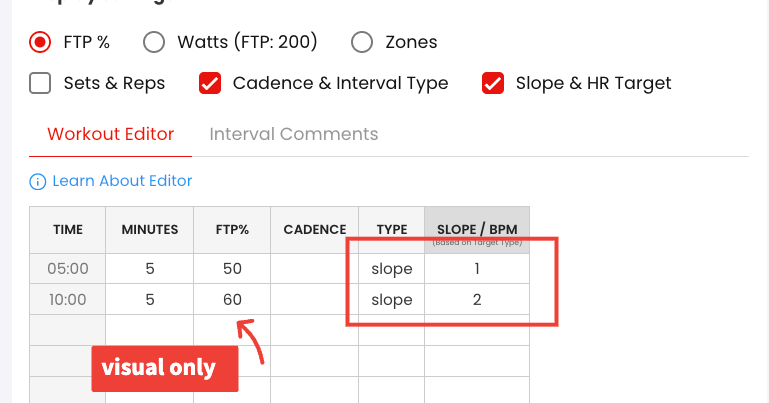Select the Watts (FTP: 200) radio option
Viewport: 769px width, 403px height.
click(x=154, y=42)
